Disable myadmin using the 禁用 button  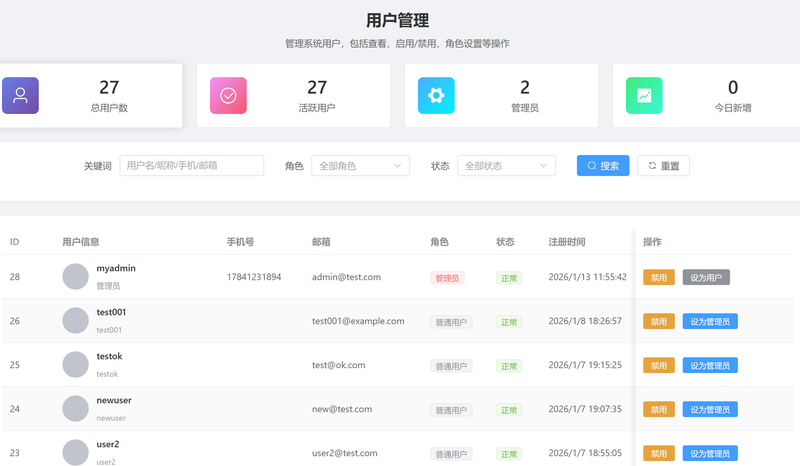(659, 278)
